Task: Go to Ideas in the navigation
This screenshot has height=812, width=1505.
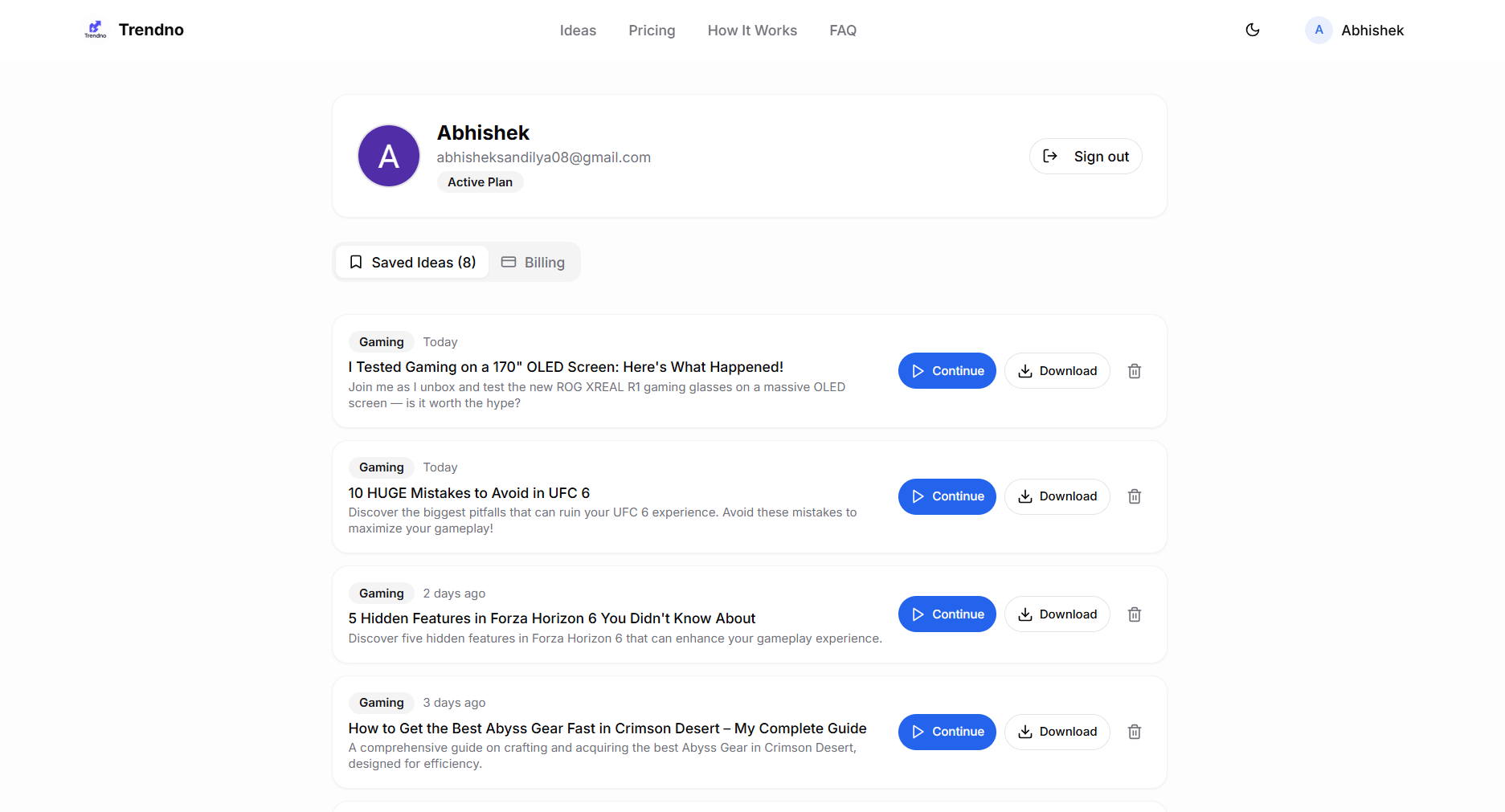Action: click(x=578, y=31)
